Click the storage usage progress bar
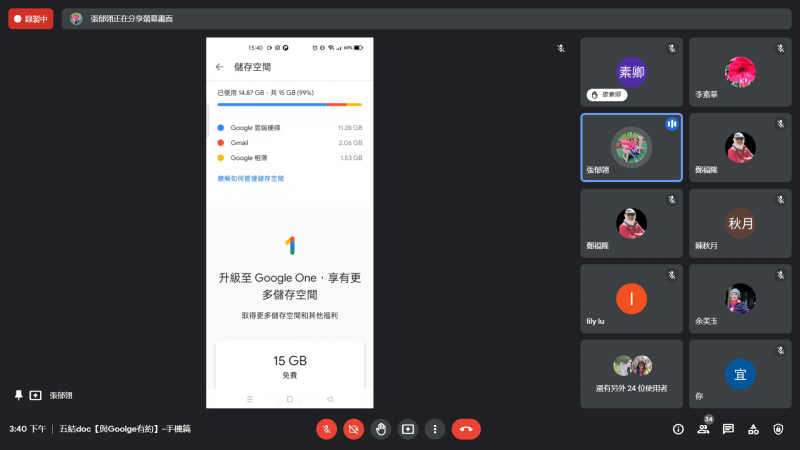800x450 pixels. 289,105
